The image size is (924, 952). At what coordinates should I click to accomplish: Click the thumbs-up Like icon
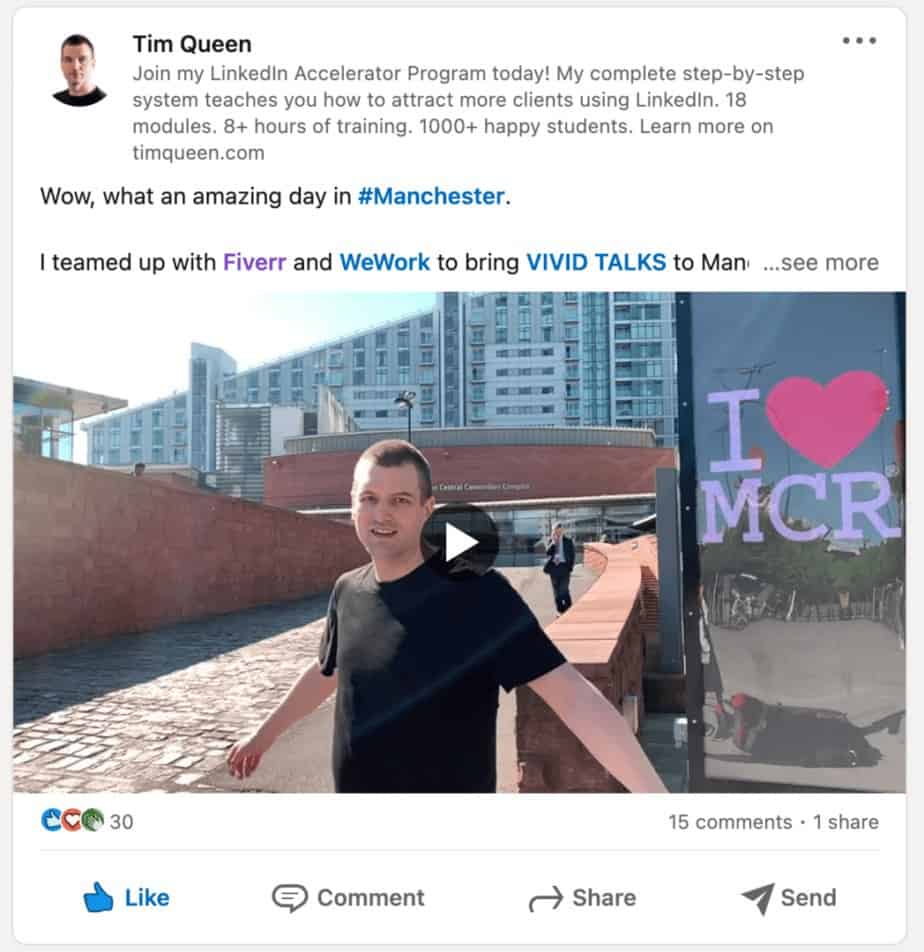coord(98,897)
